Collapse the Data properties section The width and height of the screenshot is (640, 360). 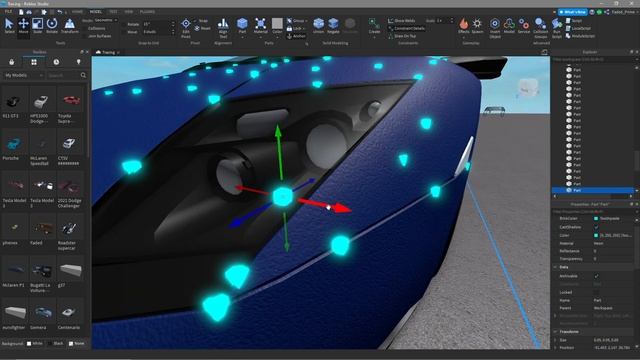pyautogui.click(x=555, y=267)
